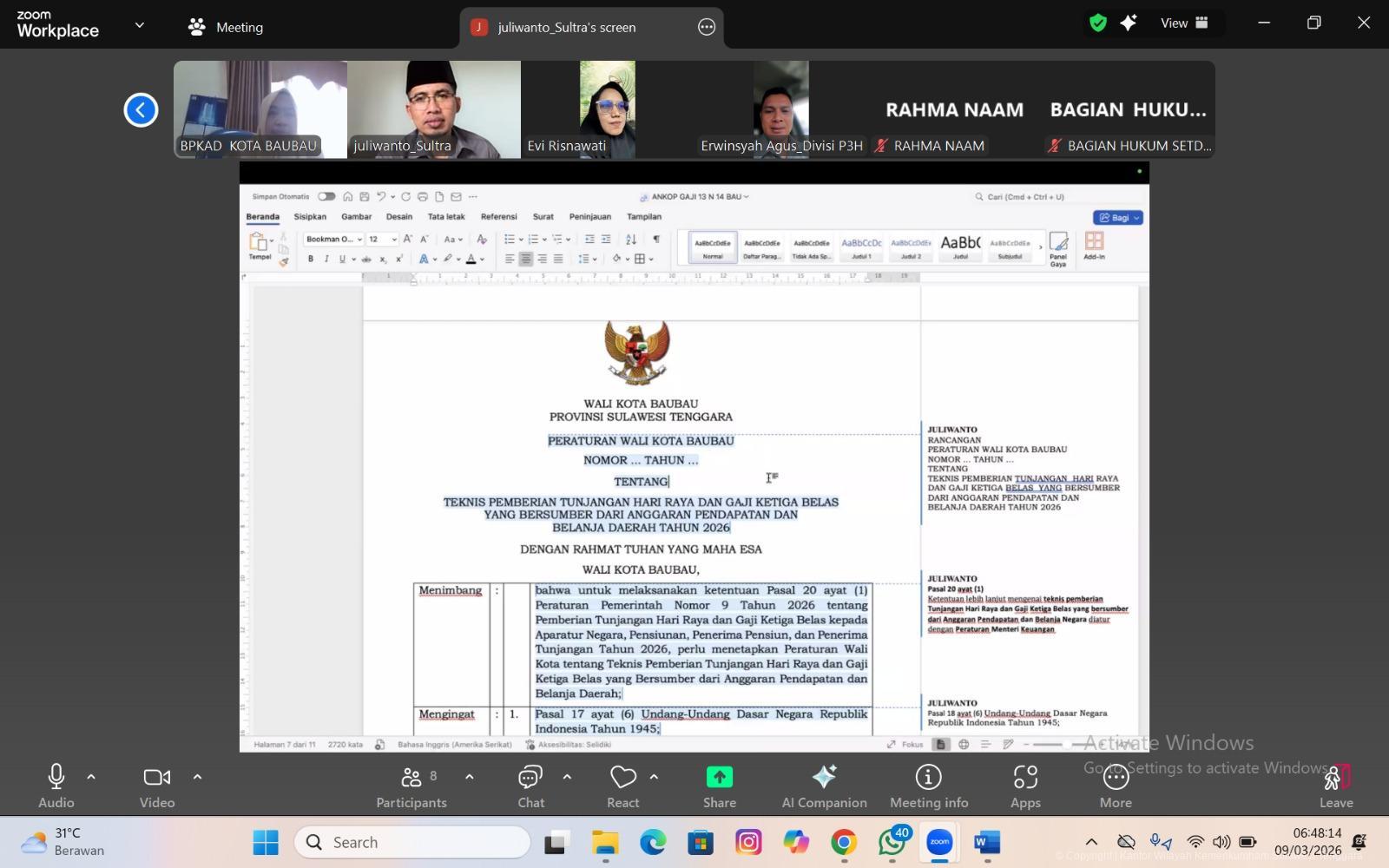
Task: Click the Windows taskbar Search box
Action: tap(412, 842)
